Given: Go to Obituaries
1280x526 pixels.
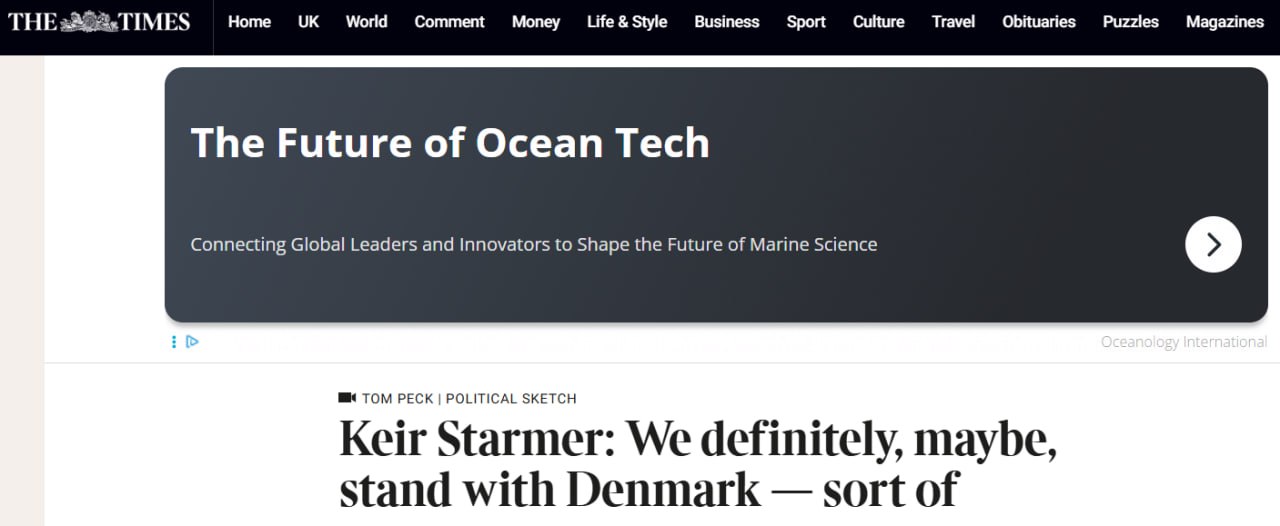Looking at the screenshot, I should point(1039,22).
